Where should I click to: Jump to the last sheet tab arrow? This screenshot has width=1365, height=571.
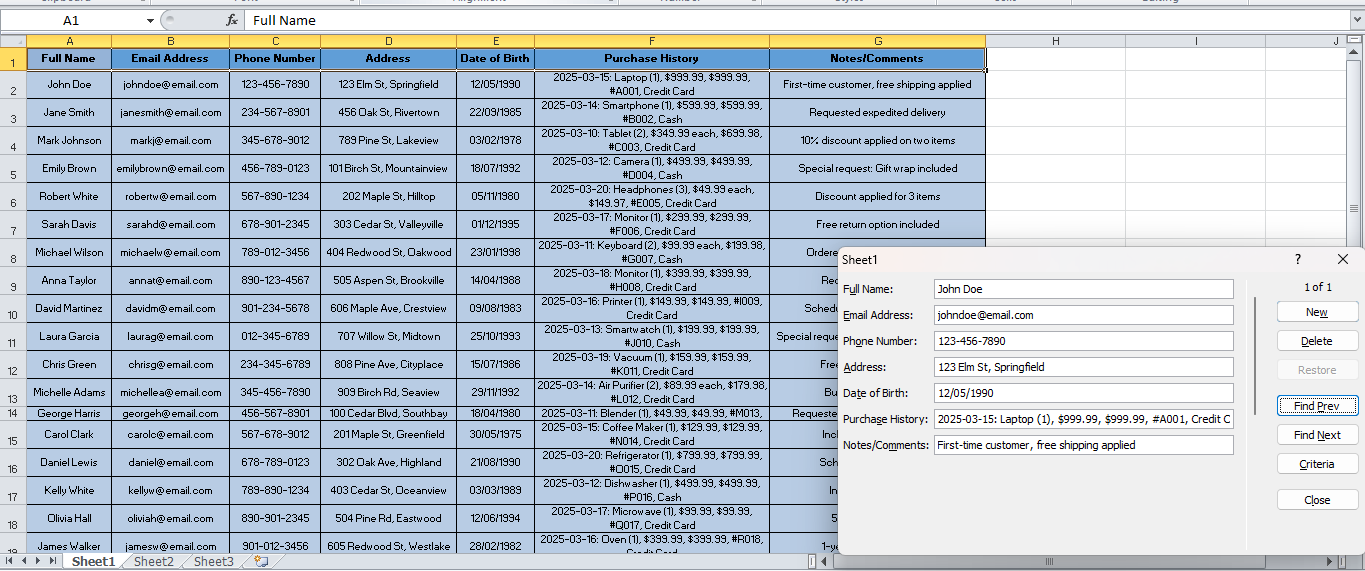click(x=53, y=562)
